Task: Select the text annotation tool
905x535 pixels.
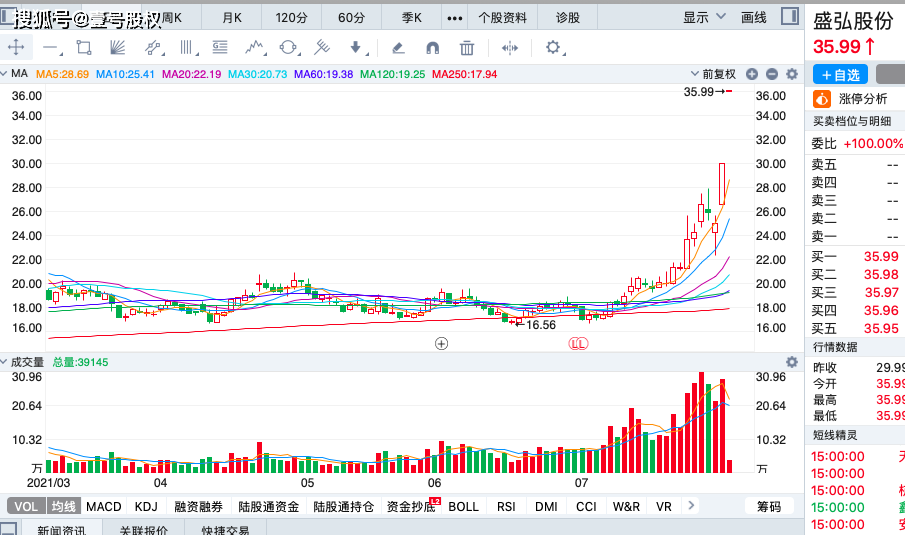Action: [x=220, y=47]
